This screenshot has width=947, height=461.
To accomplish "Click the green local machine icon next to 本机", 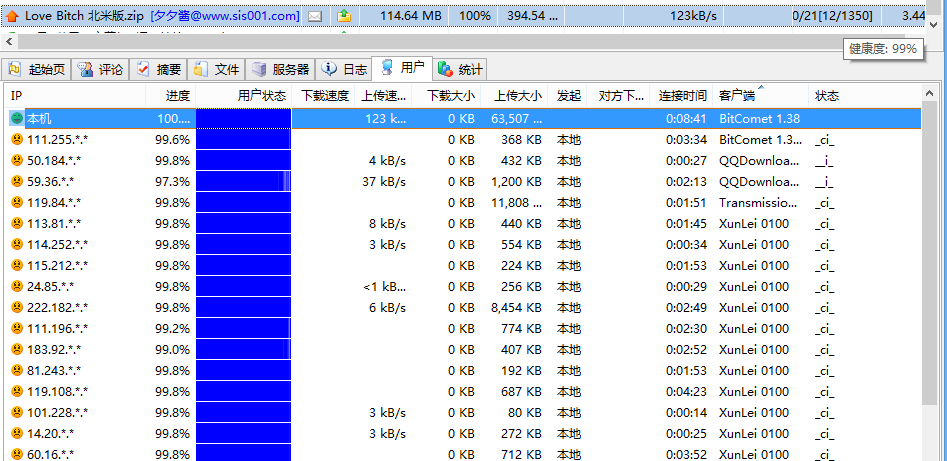I will pos(16,118).
